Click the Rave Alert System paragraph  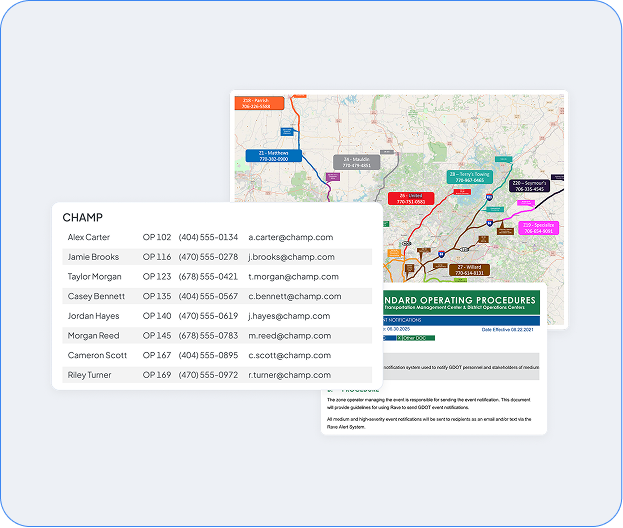pyautogui.click(x=429, y=423)
